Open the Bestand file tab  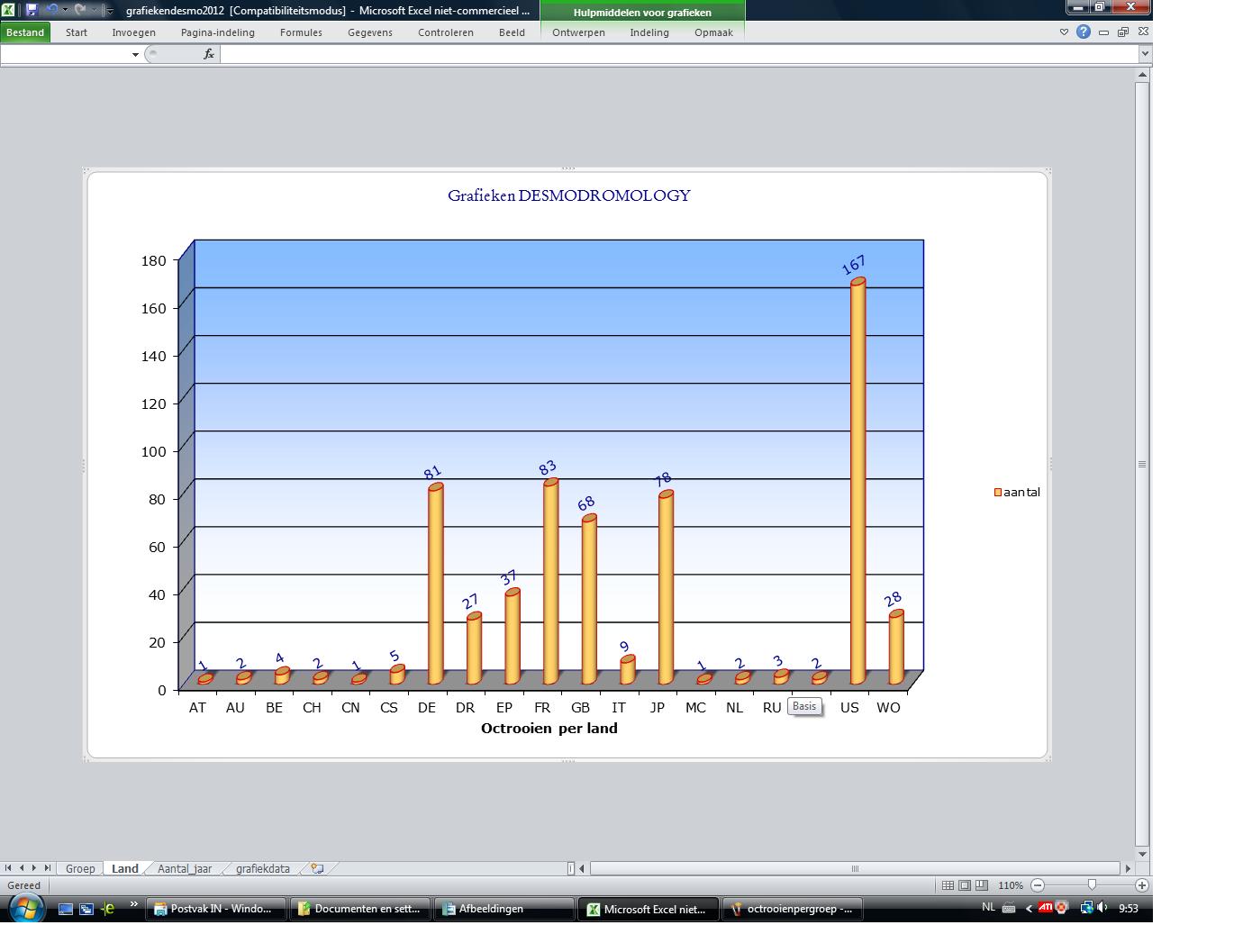pos(25,32)
